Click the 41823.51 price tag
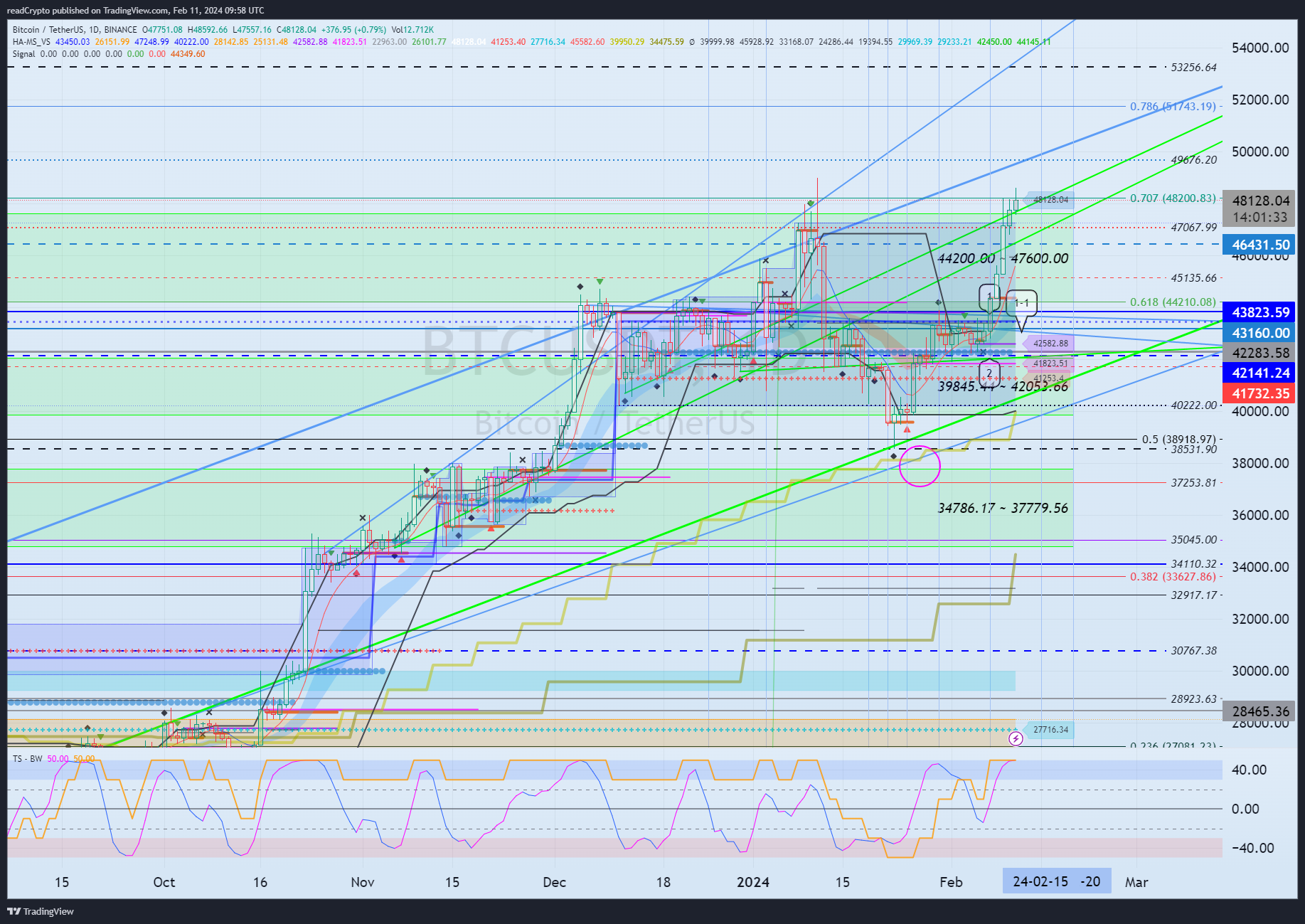The height and width of the screenshot is (924, 1305). (1050, 363)
